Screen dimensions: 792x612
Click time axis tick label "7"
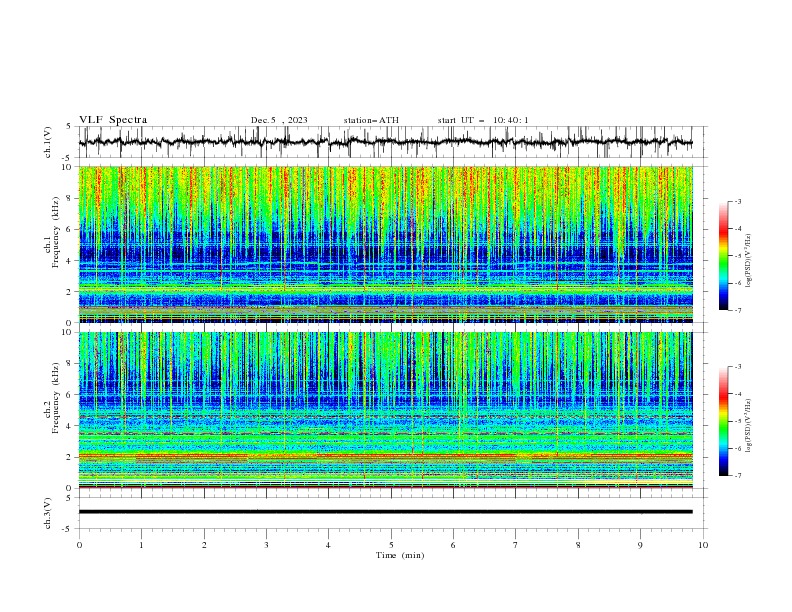[x=515, y=545]
